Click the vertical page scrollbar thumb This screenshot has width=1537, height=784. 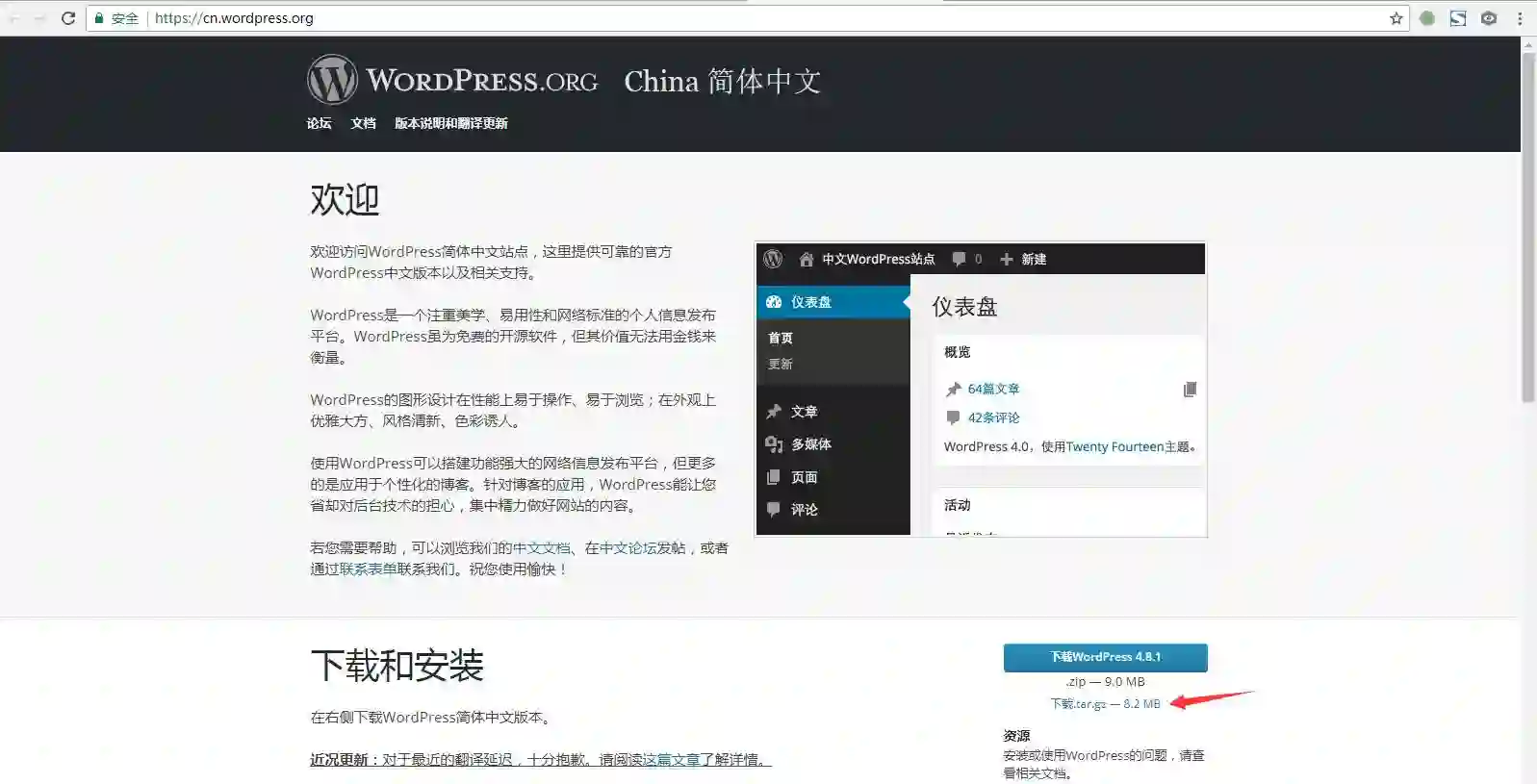click(x=1528, y=226)
